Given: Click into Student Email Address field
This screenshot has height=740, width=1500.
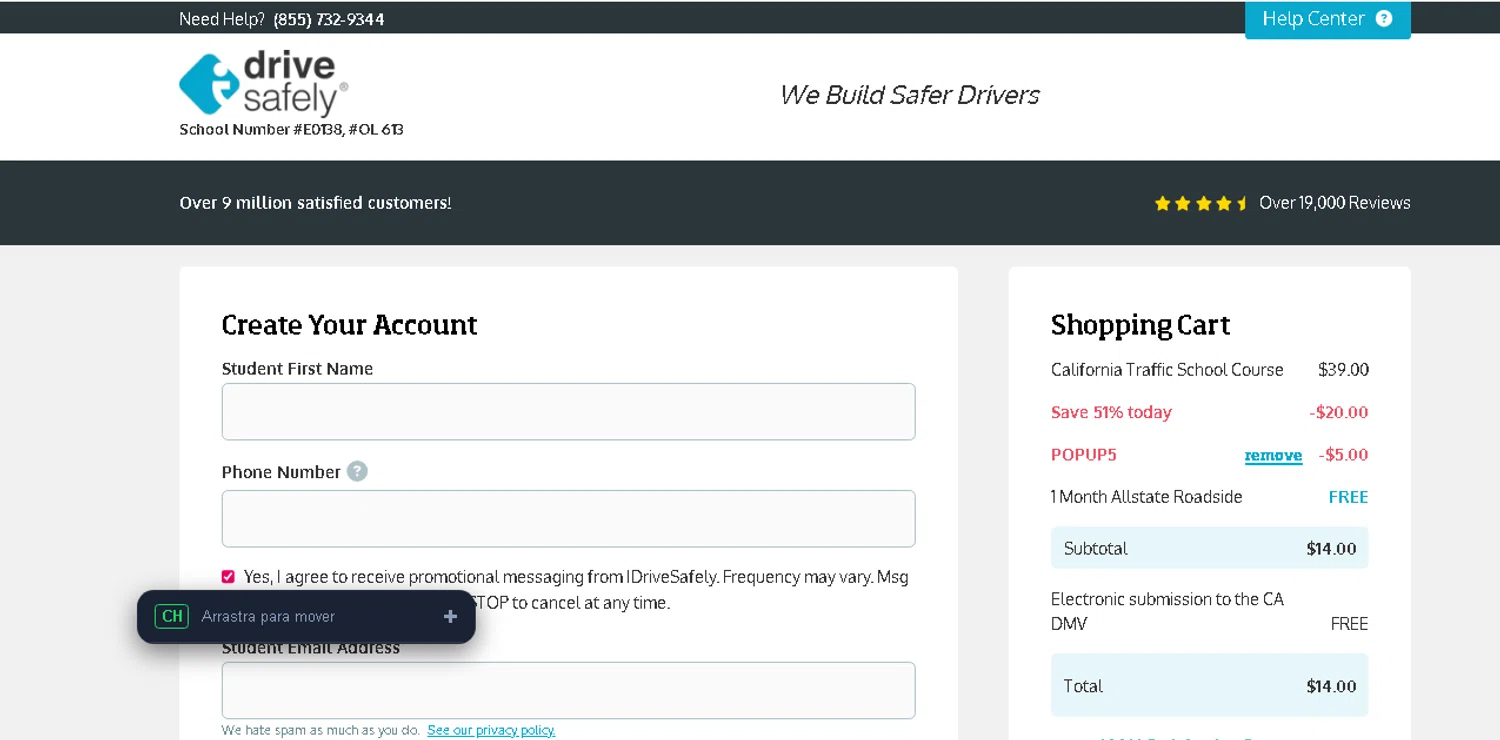Looking at the screenshot, I should (568, 690).
